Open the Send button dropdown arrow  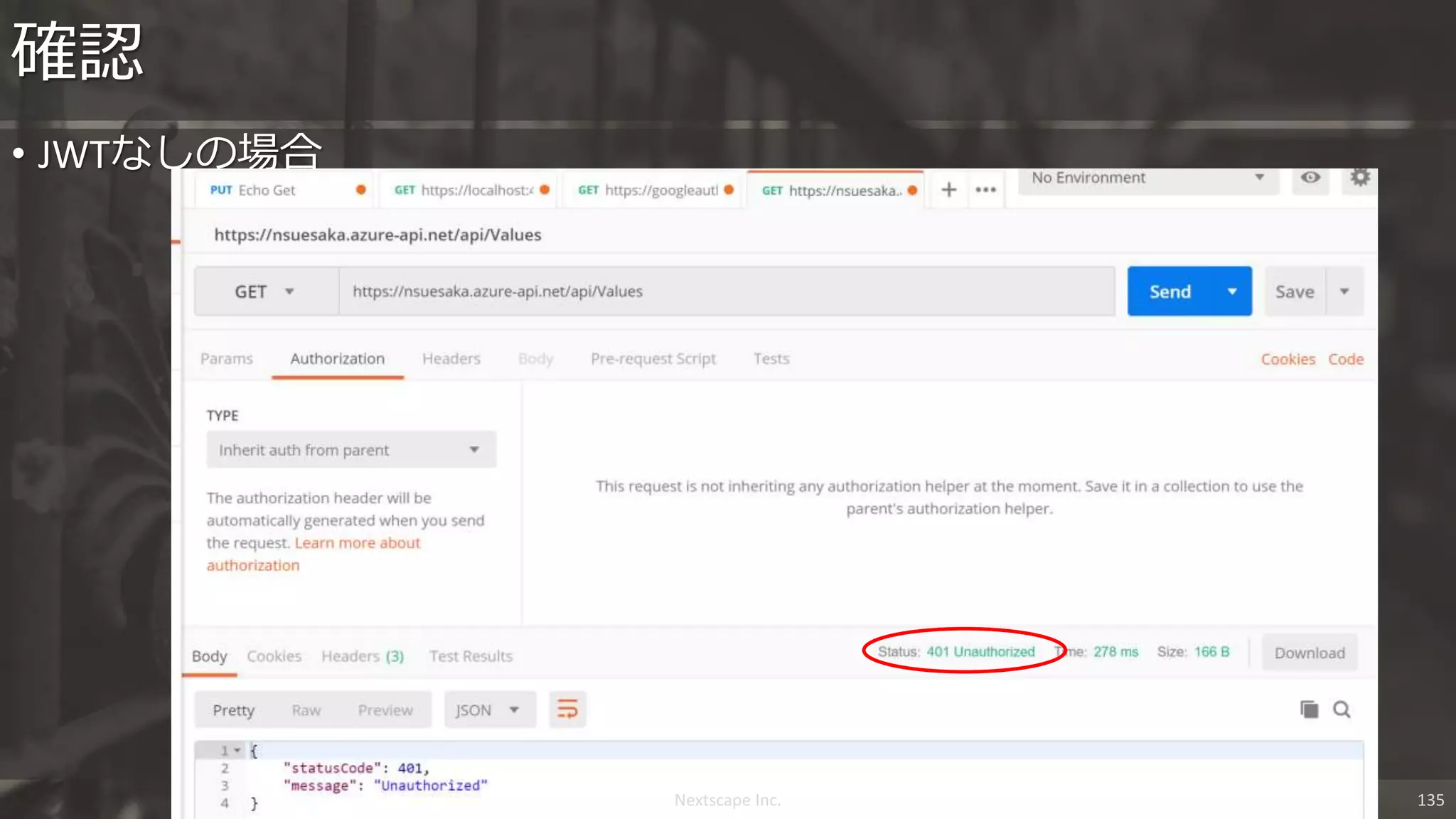click(1232, 291)
